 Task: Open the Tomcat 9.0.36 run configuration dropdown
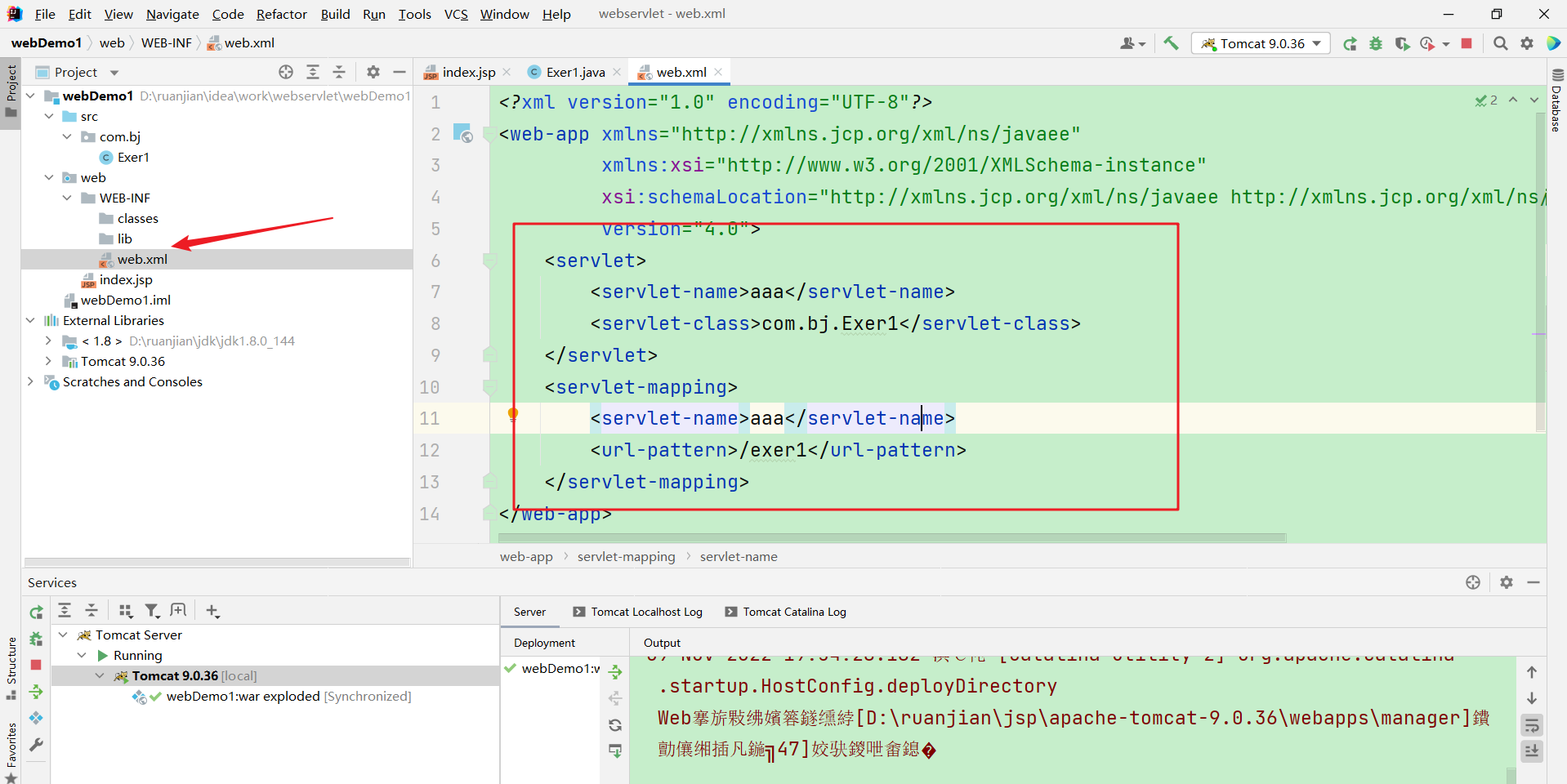(1261, 43)
